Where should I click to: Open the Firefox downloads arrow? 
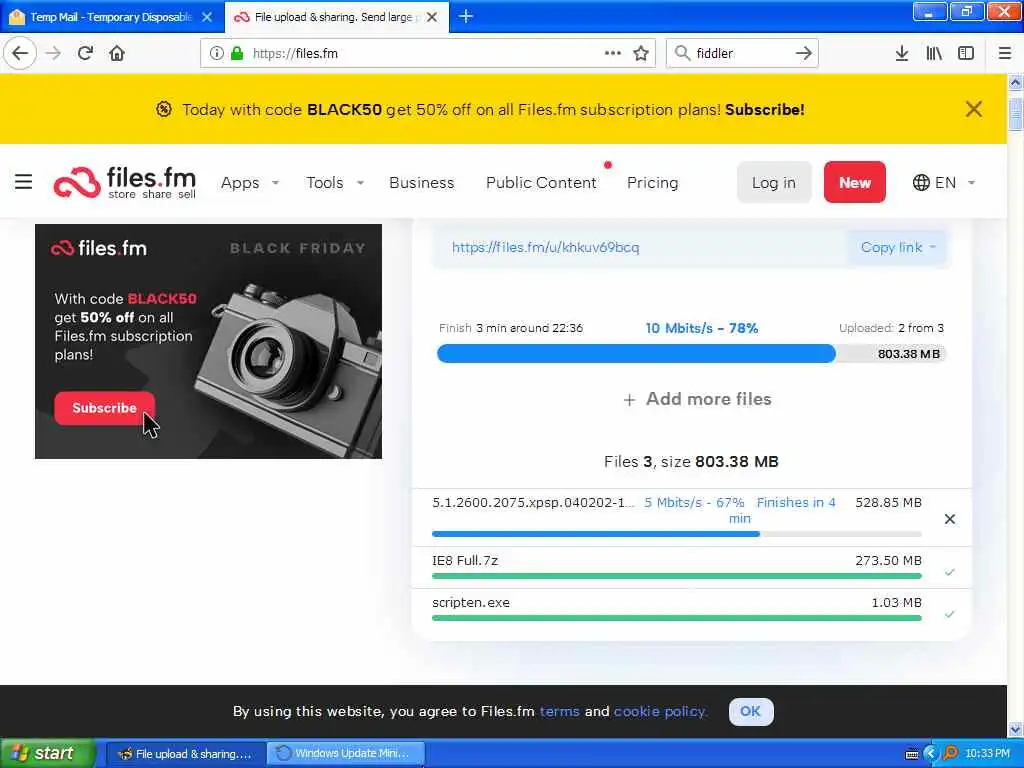pos(902,53)
